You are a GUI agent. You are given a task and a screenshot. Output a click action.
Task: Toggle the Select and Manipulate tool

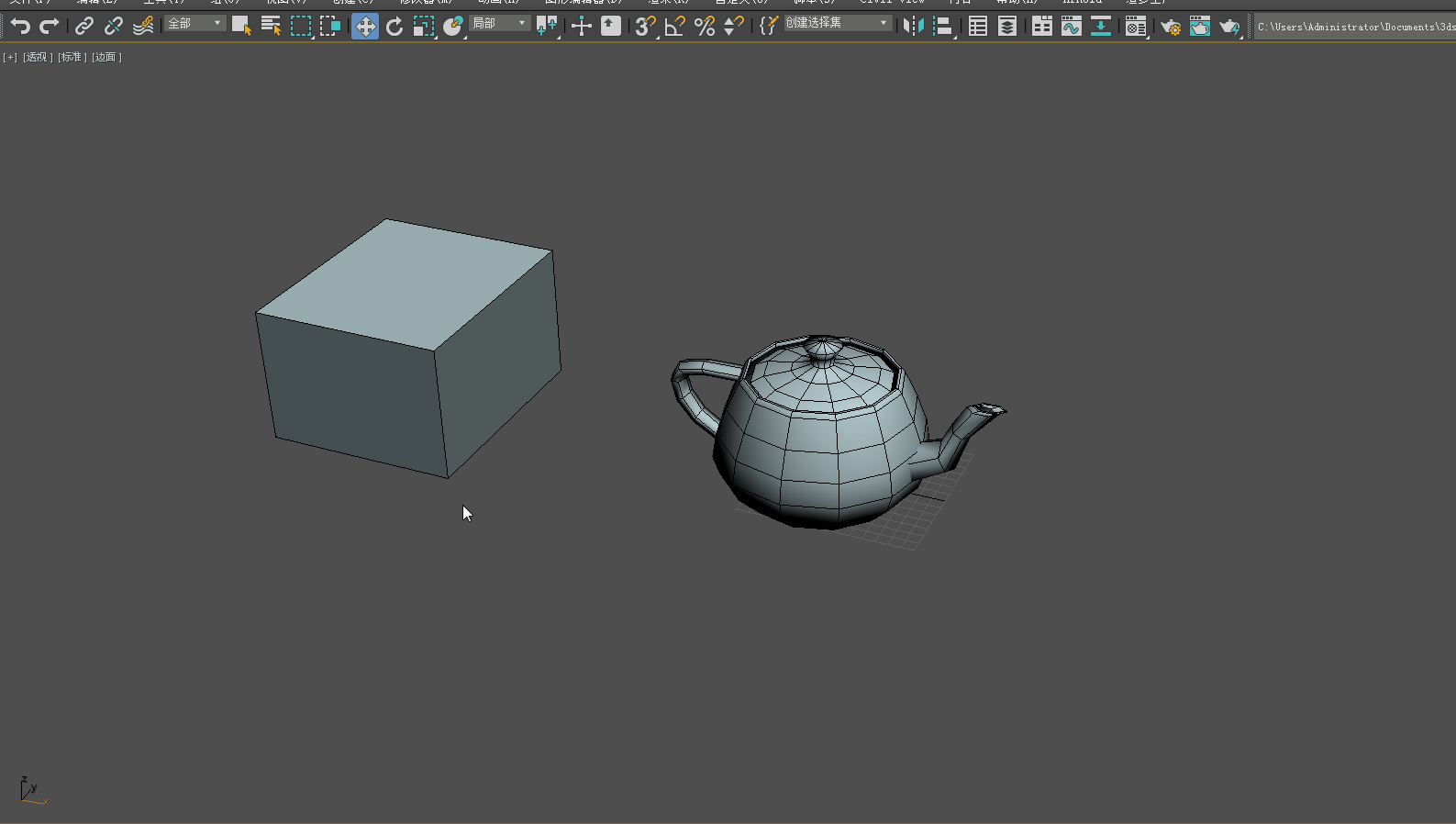(582, 27)
